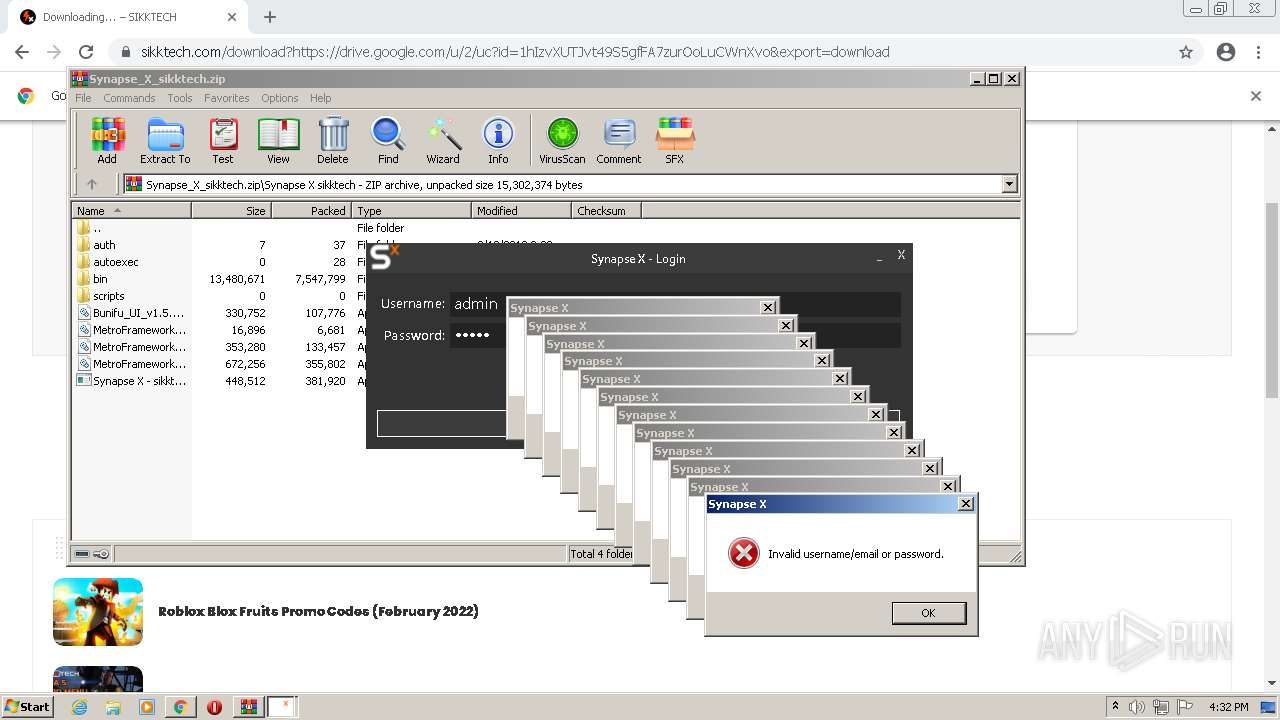Click the red error icon in dialog
Screen dimensions: 1280x720
click(x=743, y=553)
